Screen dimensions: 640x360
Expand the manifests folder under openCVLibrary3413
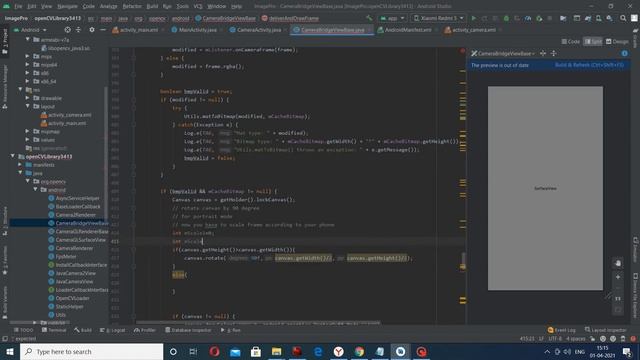[20, 165]
